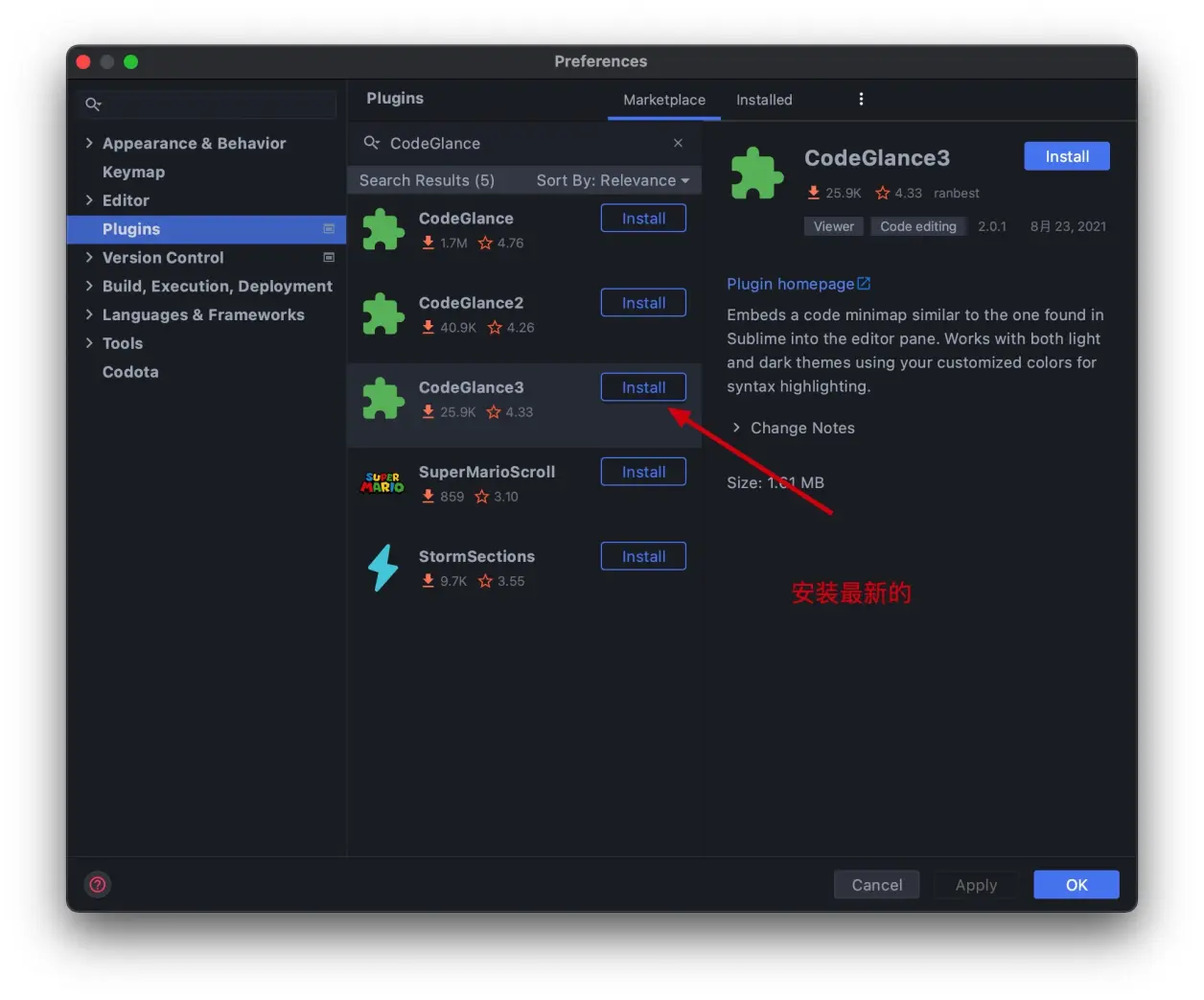Install the SuperMarioScroll plugin
The width and height of the screenshot is (1204, 1000).
click(x=643, y=472)
